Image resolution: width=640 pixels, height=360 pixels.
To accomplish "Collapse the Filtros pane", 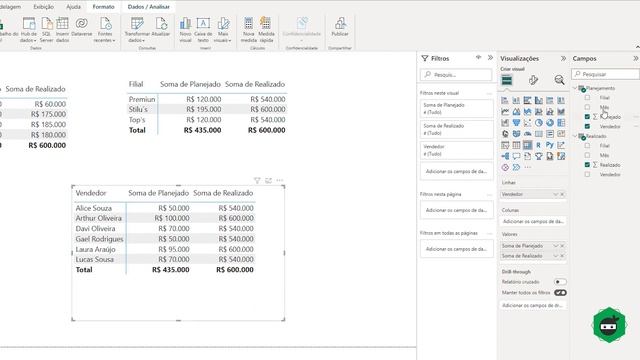I will (490, 58).
